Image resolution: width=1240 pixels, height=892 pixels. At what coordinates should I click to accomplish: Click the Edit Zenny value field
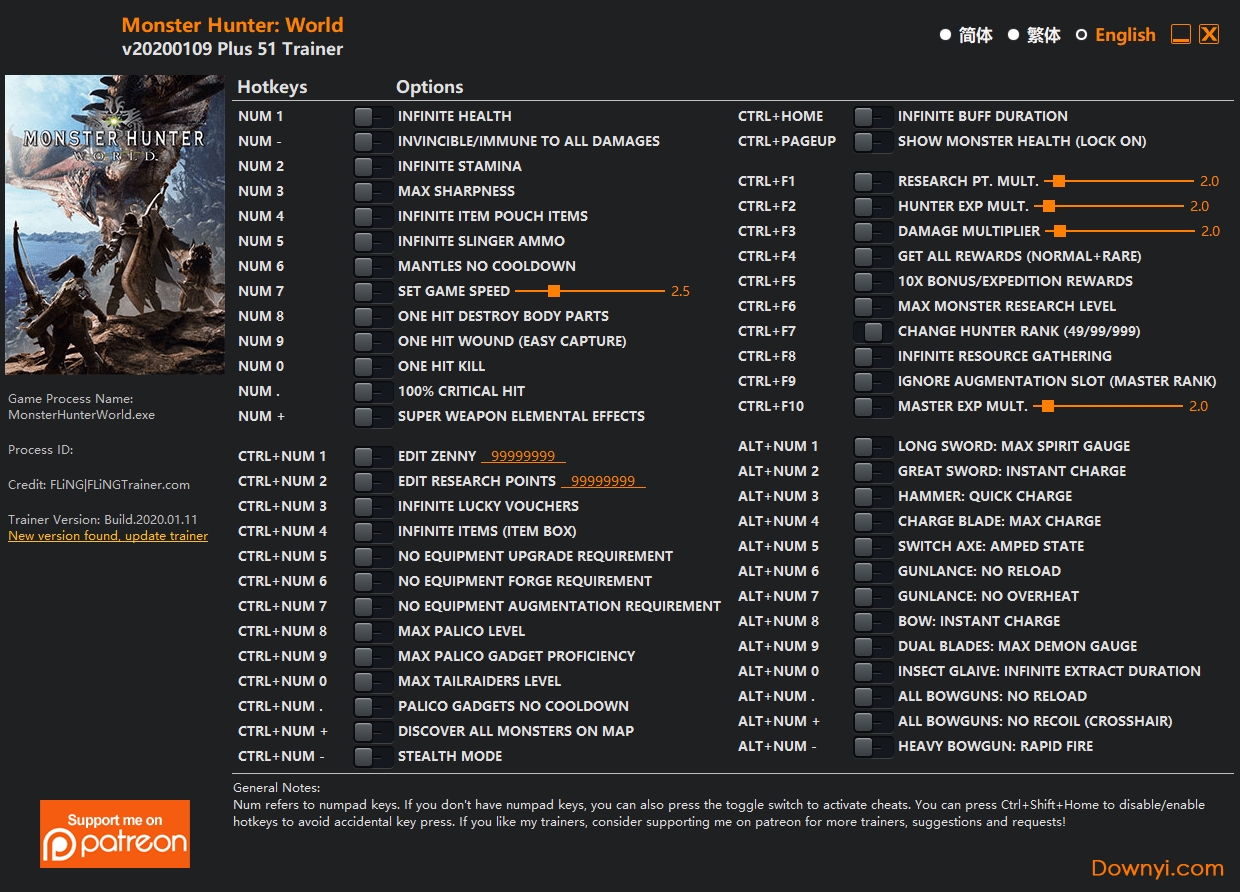523,457
